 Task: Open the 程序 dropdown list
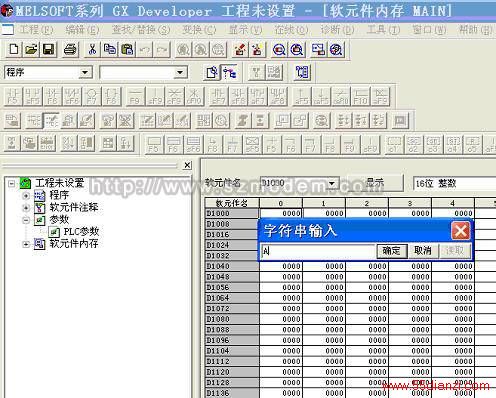(85, 72)
